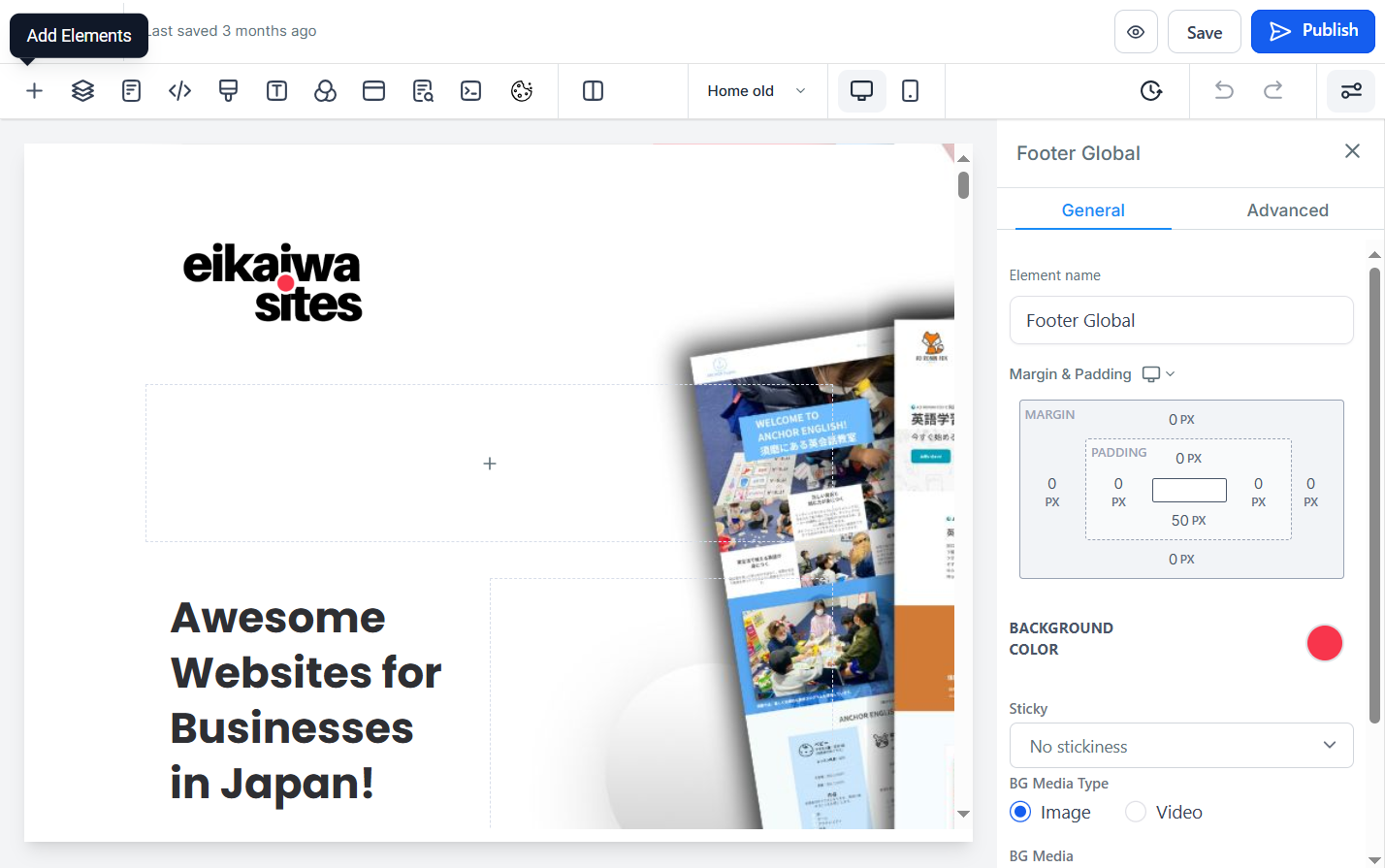Click the Add Elements plus icon
The image size is (1385, 868).
tap(34, 91)
